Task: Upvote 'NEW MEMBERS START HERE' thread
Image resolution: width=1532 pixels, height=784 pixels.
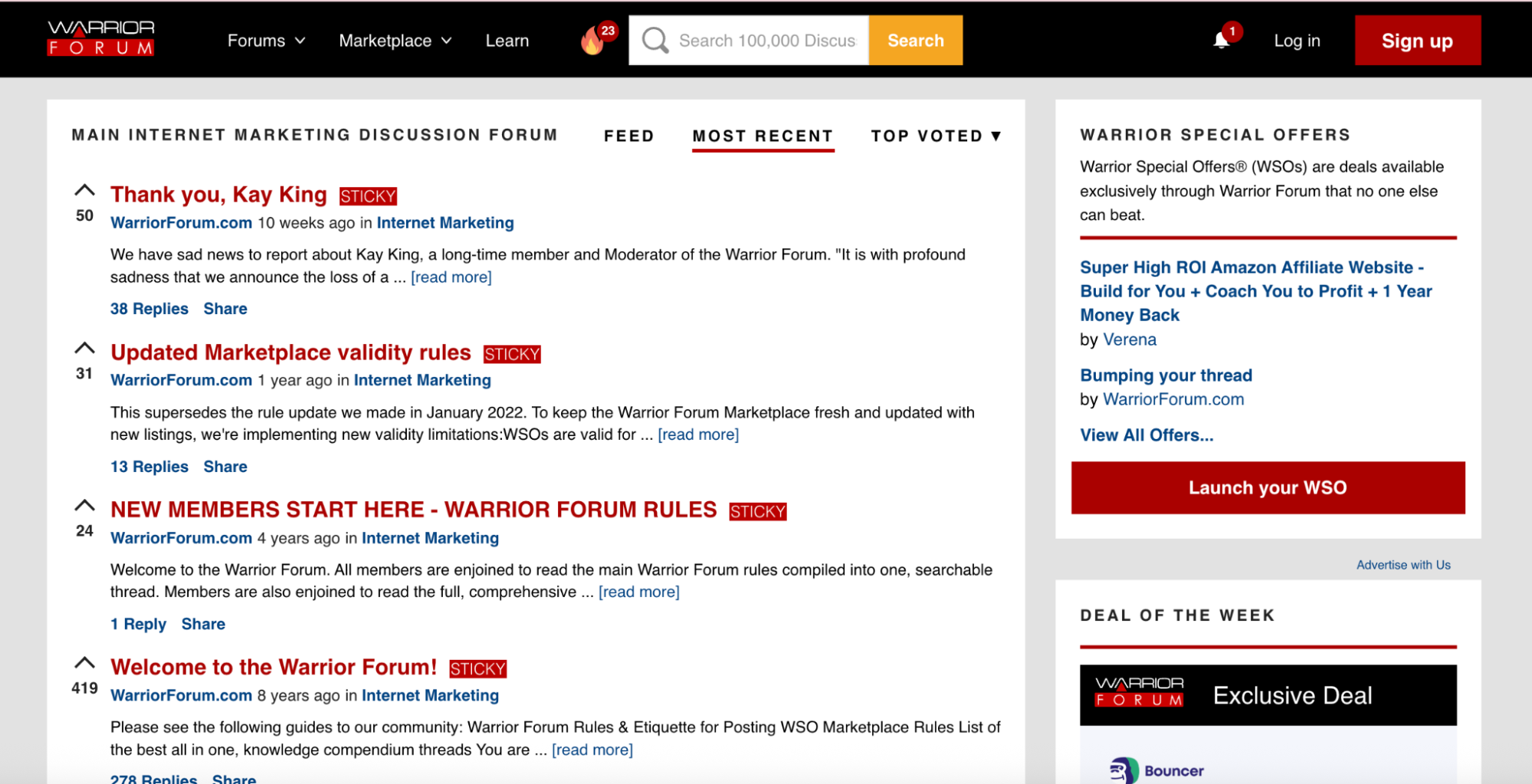Action: 84,506
